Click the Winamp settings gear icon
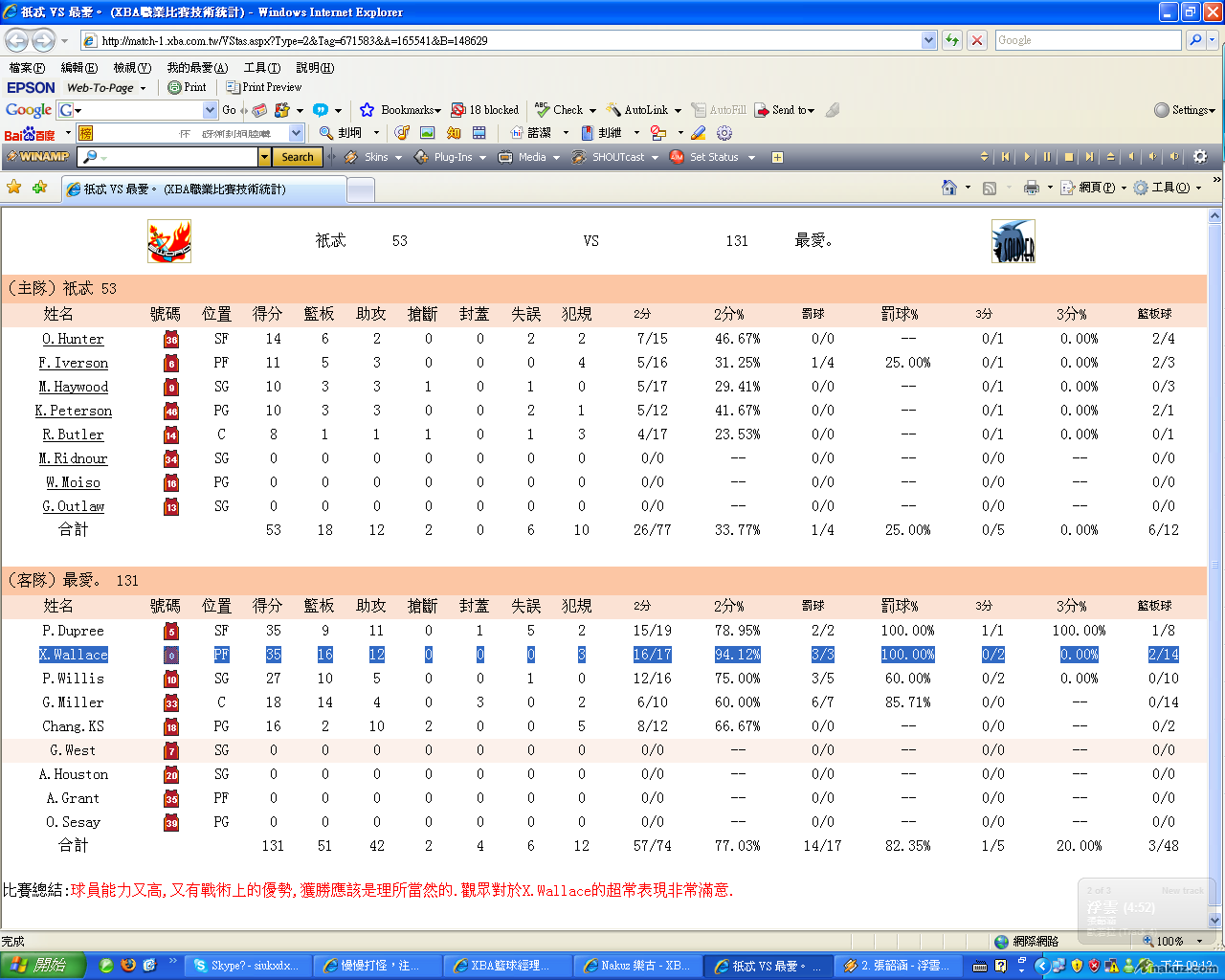This screenshot has height=980, width=1225. tap(1200, 157)
